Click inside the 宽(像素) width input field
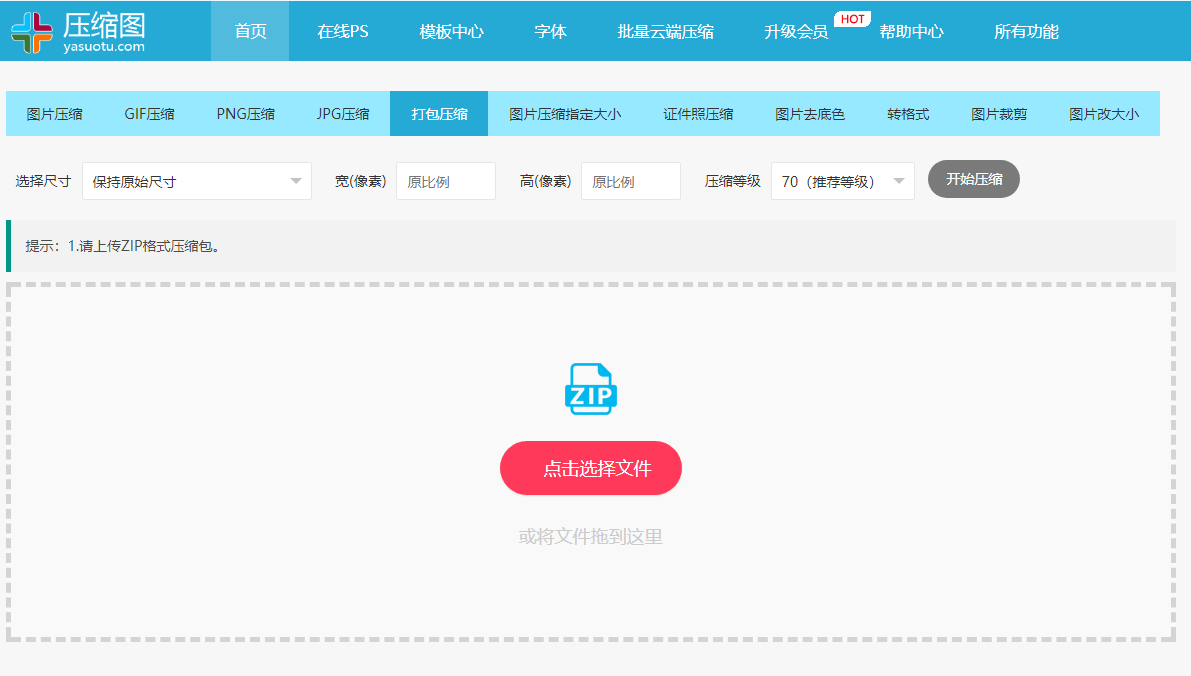 pyautogui.click(x=445, y=180)
